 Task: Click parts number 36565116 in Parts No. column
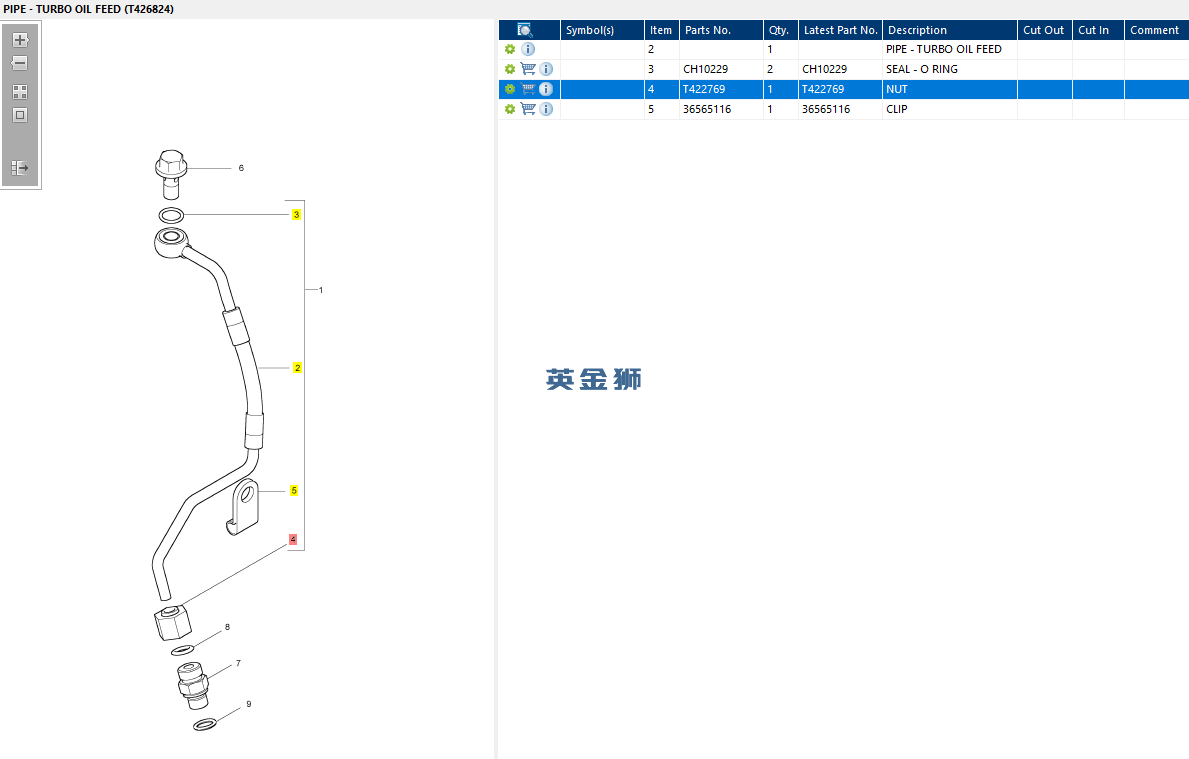(707, 109)
